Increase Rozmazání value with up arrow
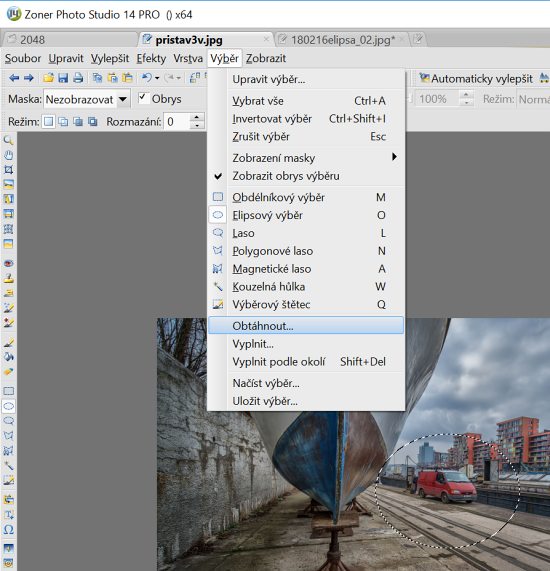Image resolution: width=550 pixels, height=571 pixels. (197, 117)
